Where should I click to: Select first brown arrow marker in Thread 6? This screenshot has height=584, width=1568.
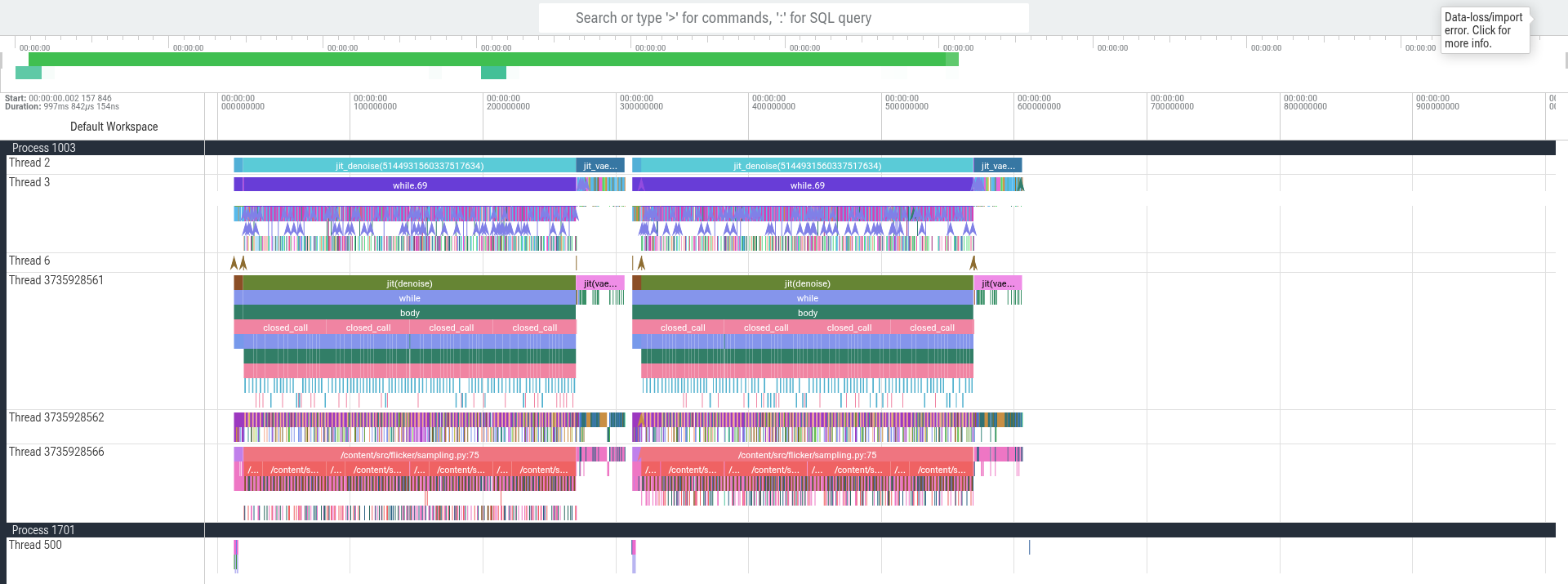pos(234,263)
